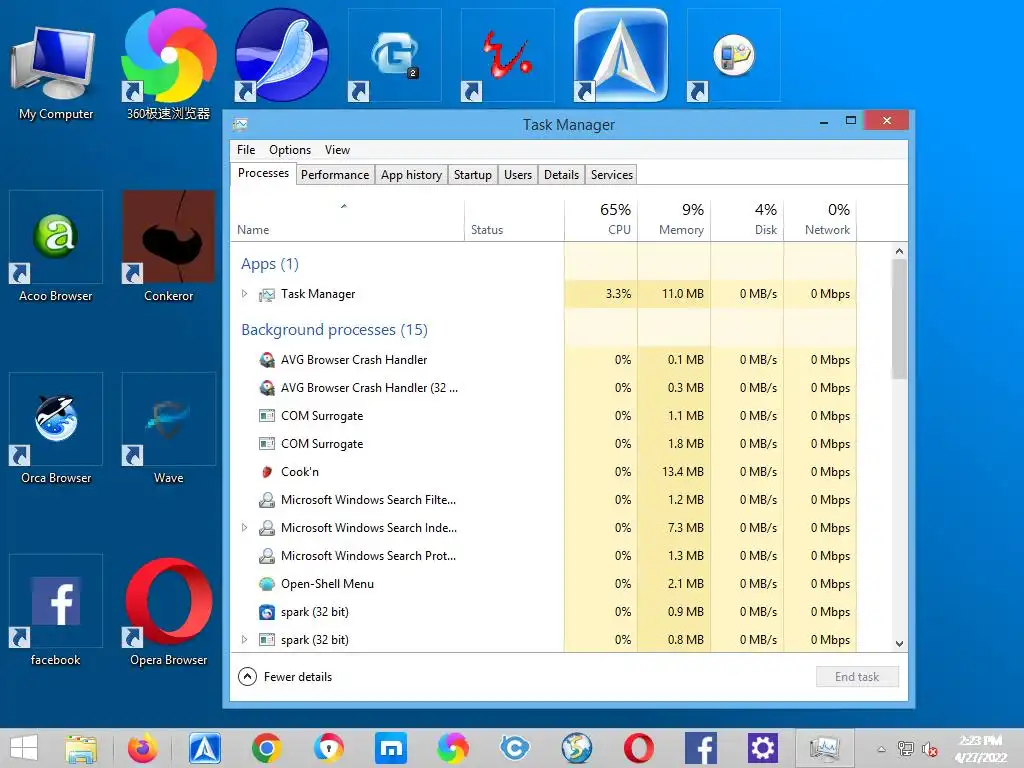Click the Task Manager taskbar button
Viewport: 1024px width, 768px height.
(824, 748)
